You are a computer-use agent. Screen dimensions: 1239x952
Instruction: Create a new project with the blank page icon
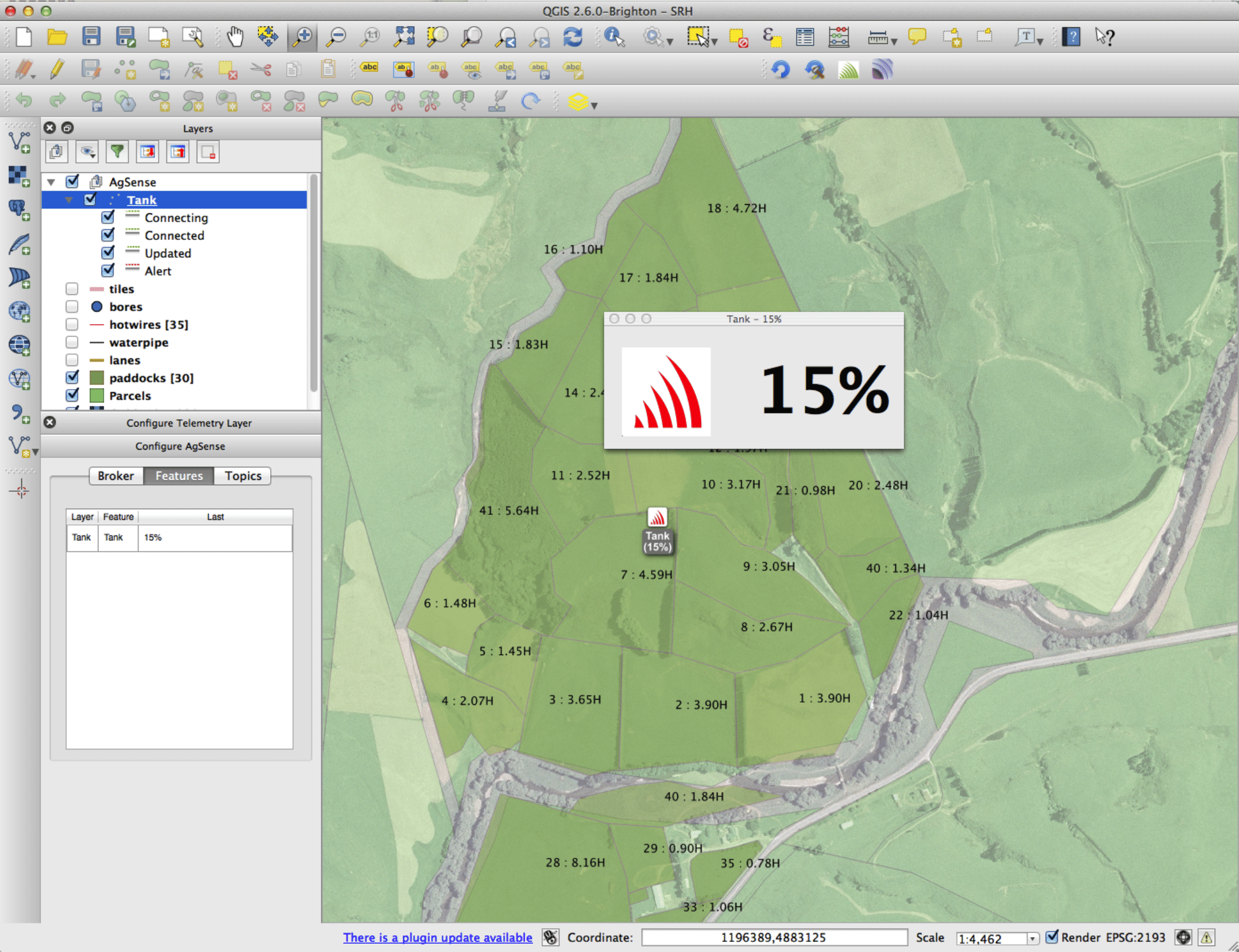click(24, 37)
